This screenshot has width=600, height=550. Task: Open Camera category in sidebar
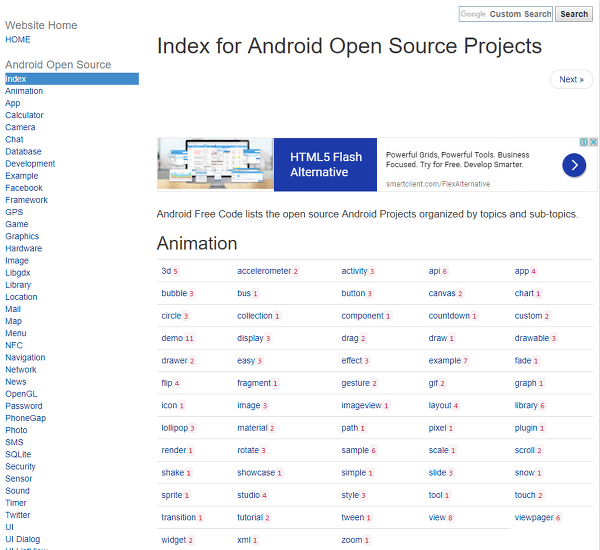[x=20, y=127]
